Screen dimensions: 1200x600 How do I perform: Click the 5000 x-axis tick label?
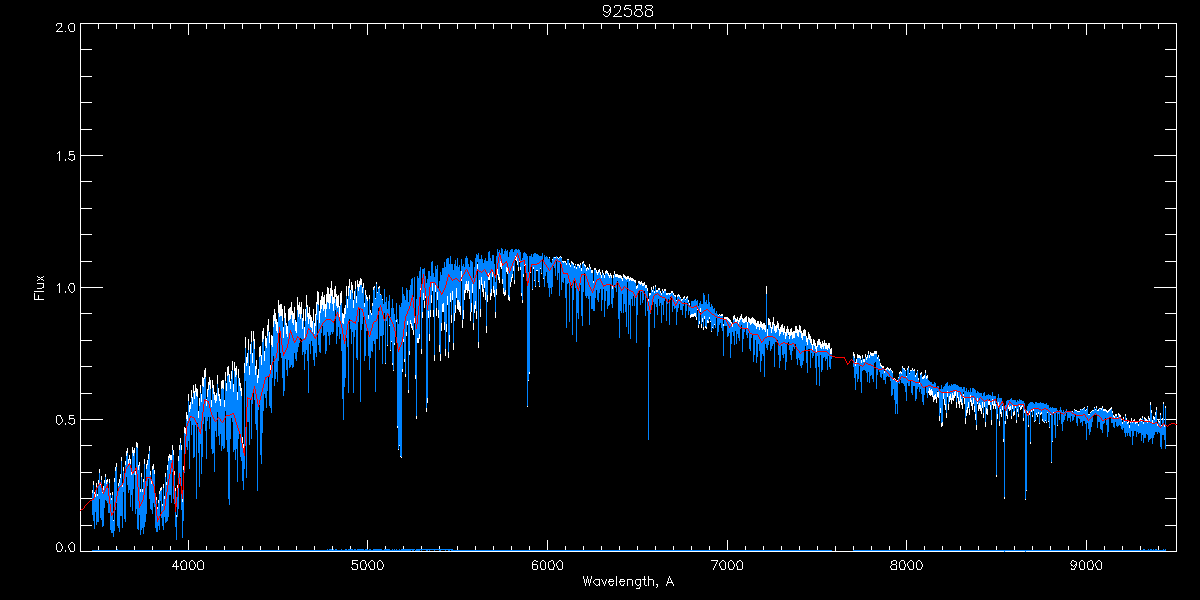click(x=368, y=566)
